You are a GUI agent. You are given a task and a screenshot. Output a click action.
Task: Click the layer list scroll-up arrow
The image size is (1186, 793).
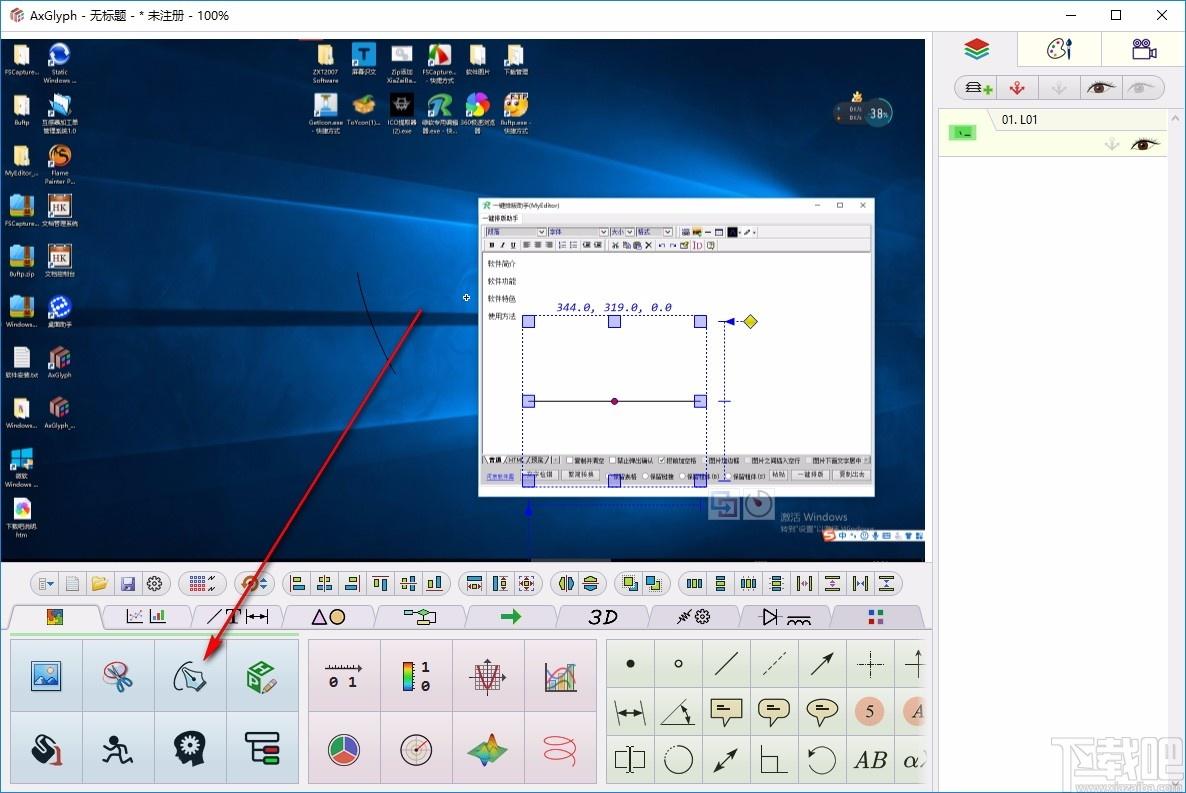click(1175, 119)
